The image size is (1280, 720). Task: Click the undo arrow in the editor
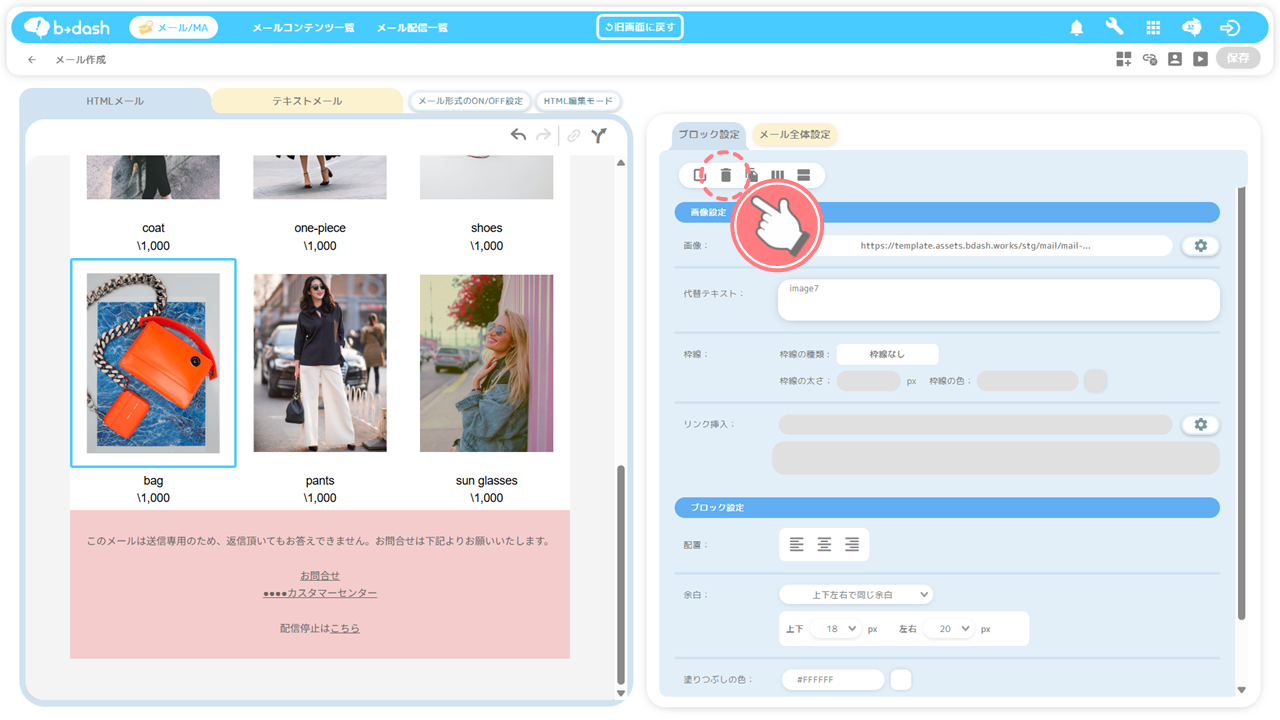click(x=518, y=135)
